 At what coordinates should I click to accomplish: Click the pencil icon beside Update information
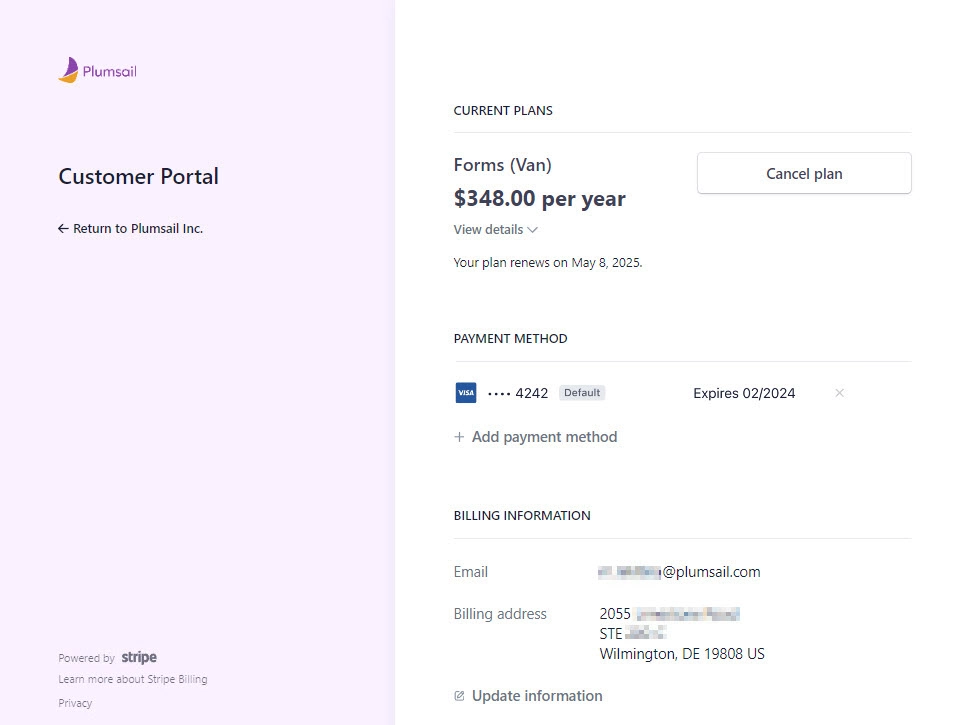point(459,696)
